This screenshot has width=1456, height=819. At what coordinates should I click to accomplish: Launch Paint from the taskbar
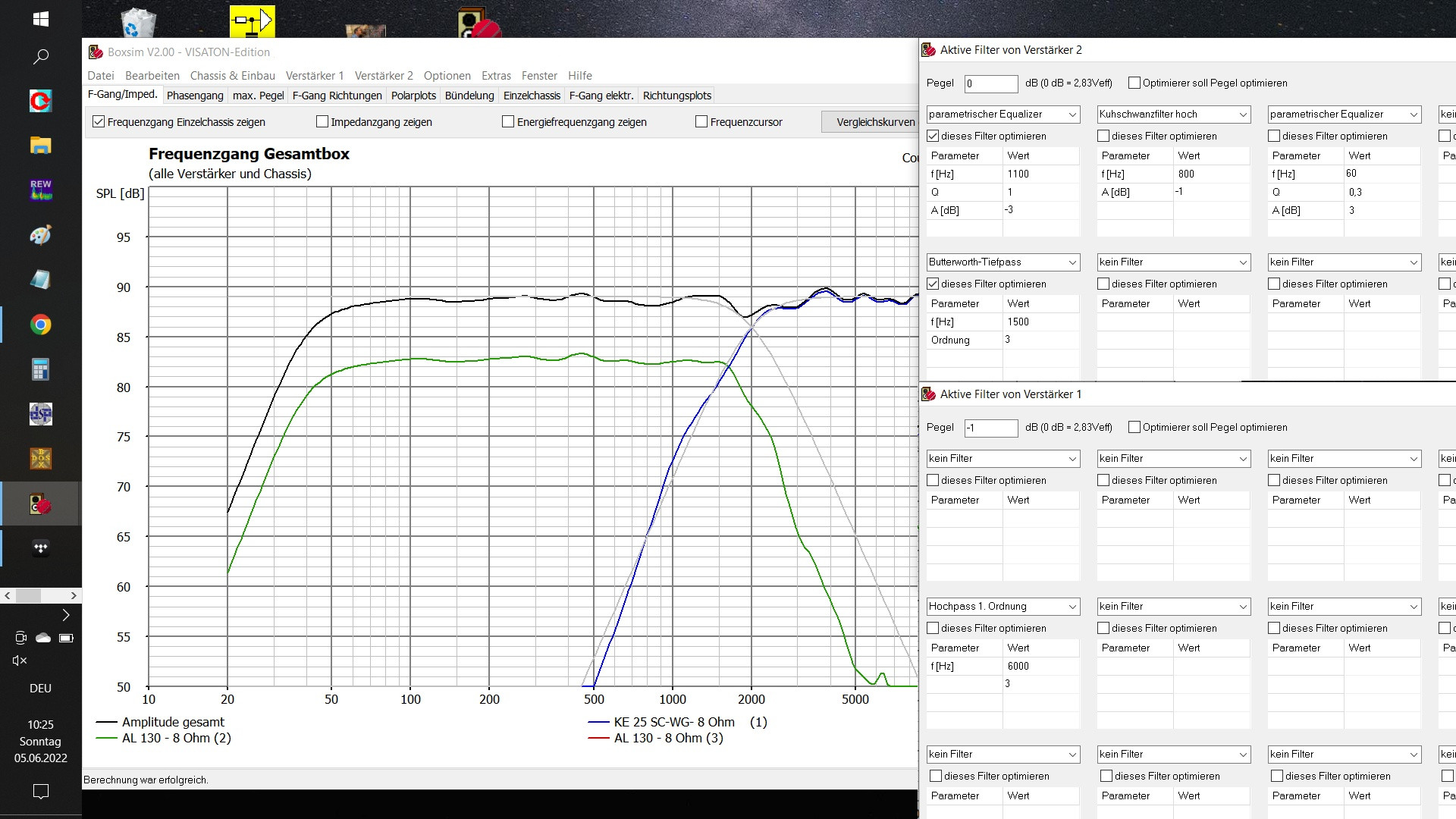click(x=41, y=234)
